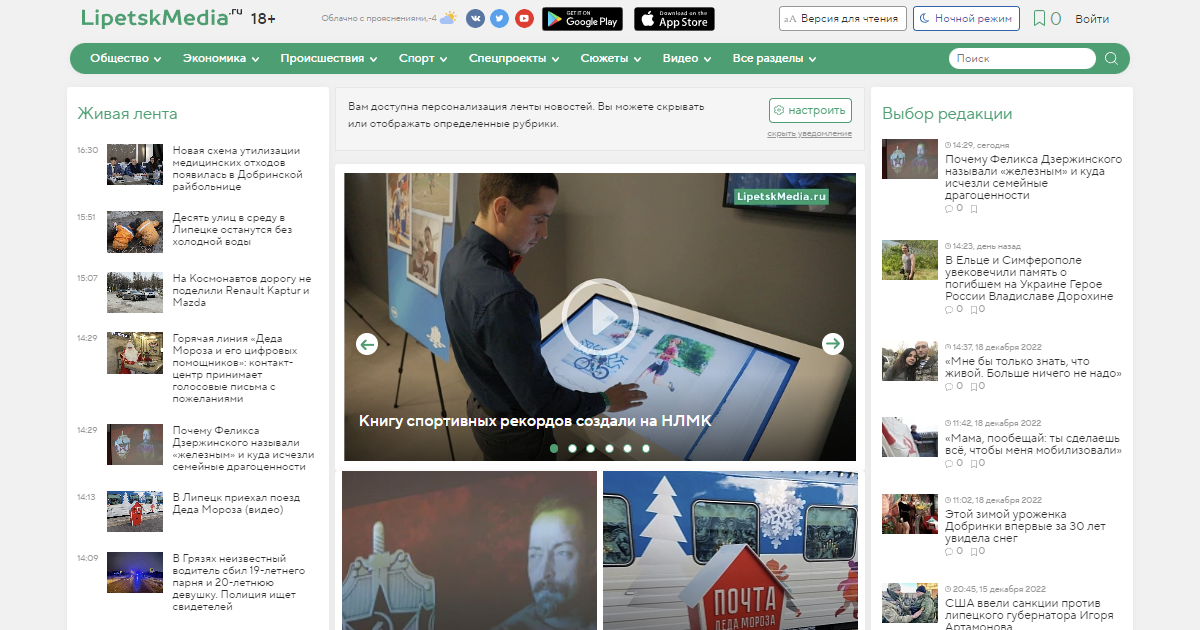Expand the Происшествия menu
Image resolution: width=1200 pixels, height=630 pixels.
pos(329,58)
